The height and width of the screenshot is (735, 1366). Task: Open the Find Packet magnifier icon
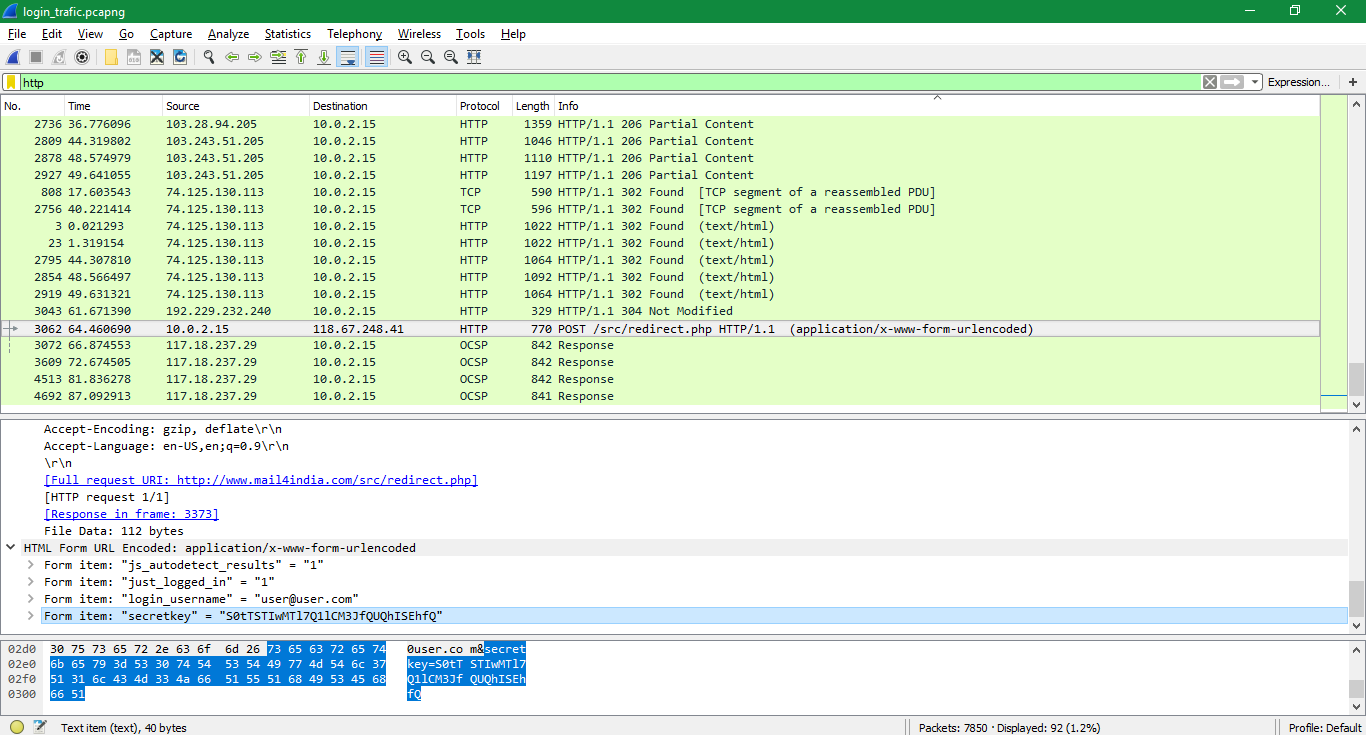tap(208, 57)
